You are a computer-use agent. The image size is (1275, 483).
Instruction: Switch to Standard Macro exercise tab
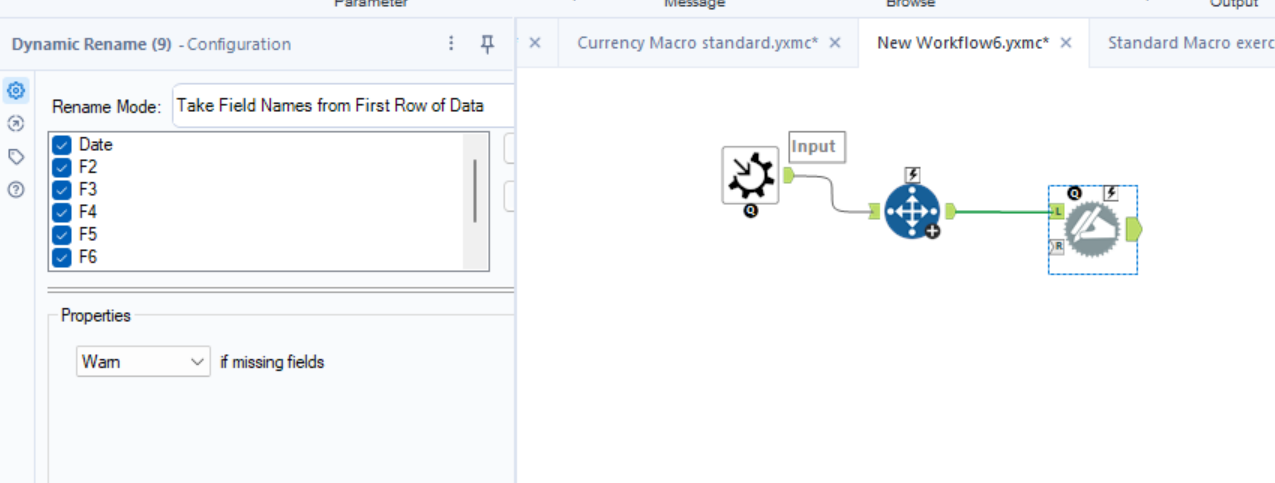pyautogui.click(x=1190, y=43)
